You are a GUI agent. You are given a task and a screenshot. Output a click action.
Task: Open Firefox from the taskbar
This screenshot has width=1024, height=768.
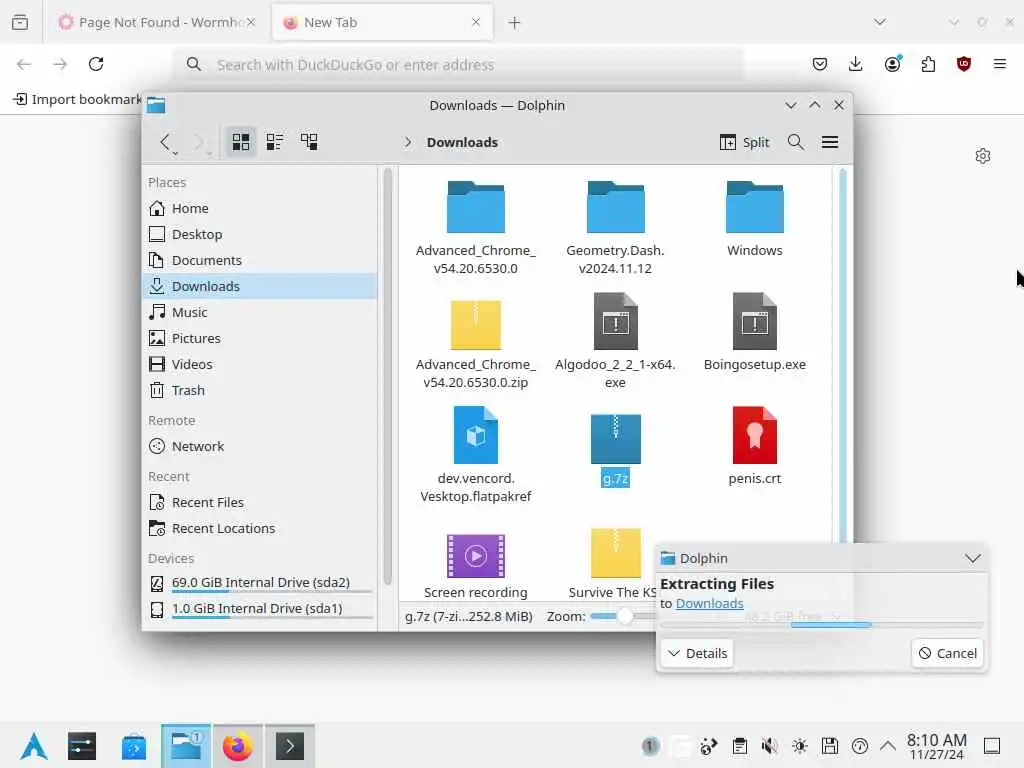[x=238, y=746]
